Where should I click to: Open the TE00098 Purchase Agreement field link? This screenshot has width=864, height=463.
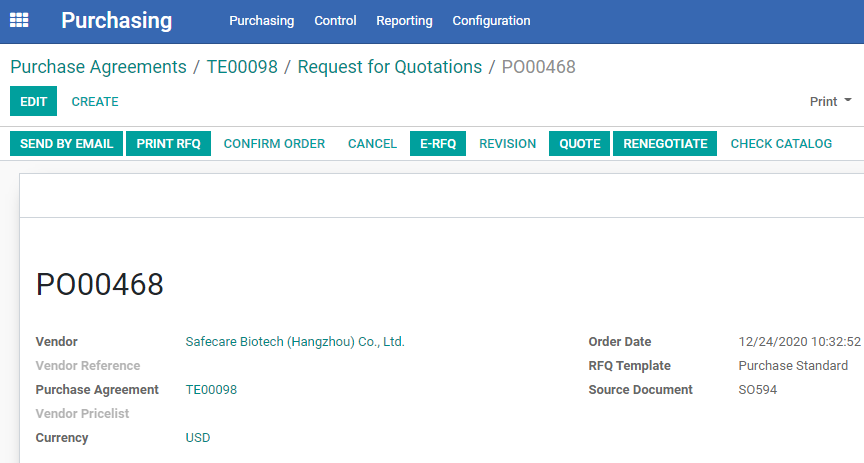coord(211,390)
